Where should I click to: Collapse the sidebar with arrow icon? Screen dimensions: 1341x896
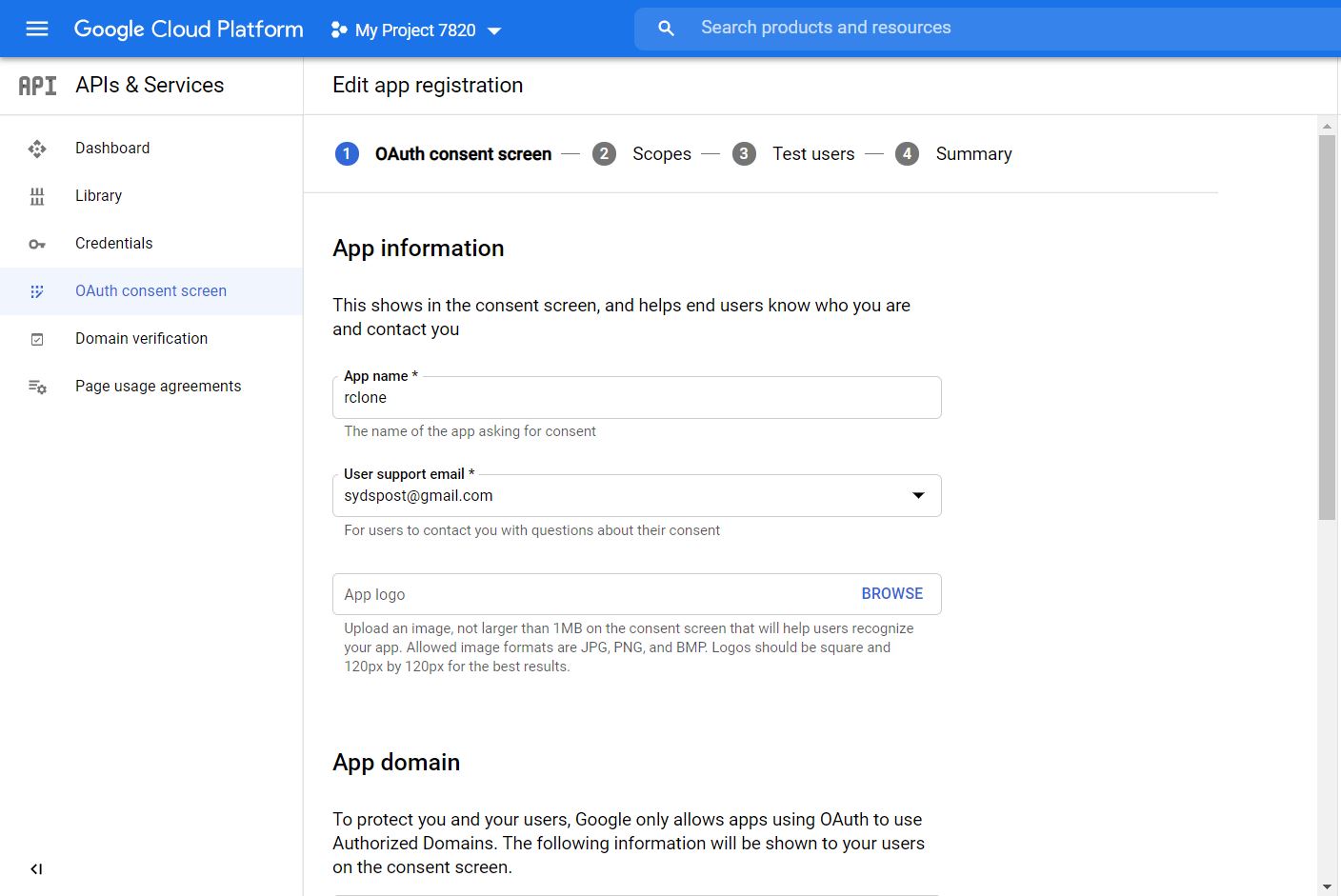36,868
